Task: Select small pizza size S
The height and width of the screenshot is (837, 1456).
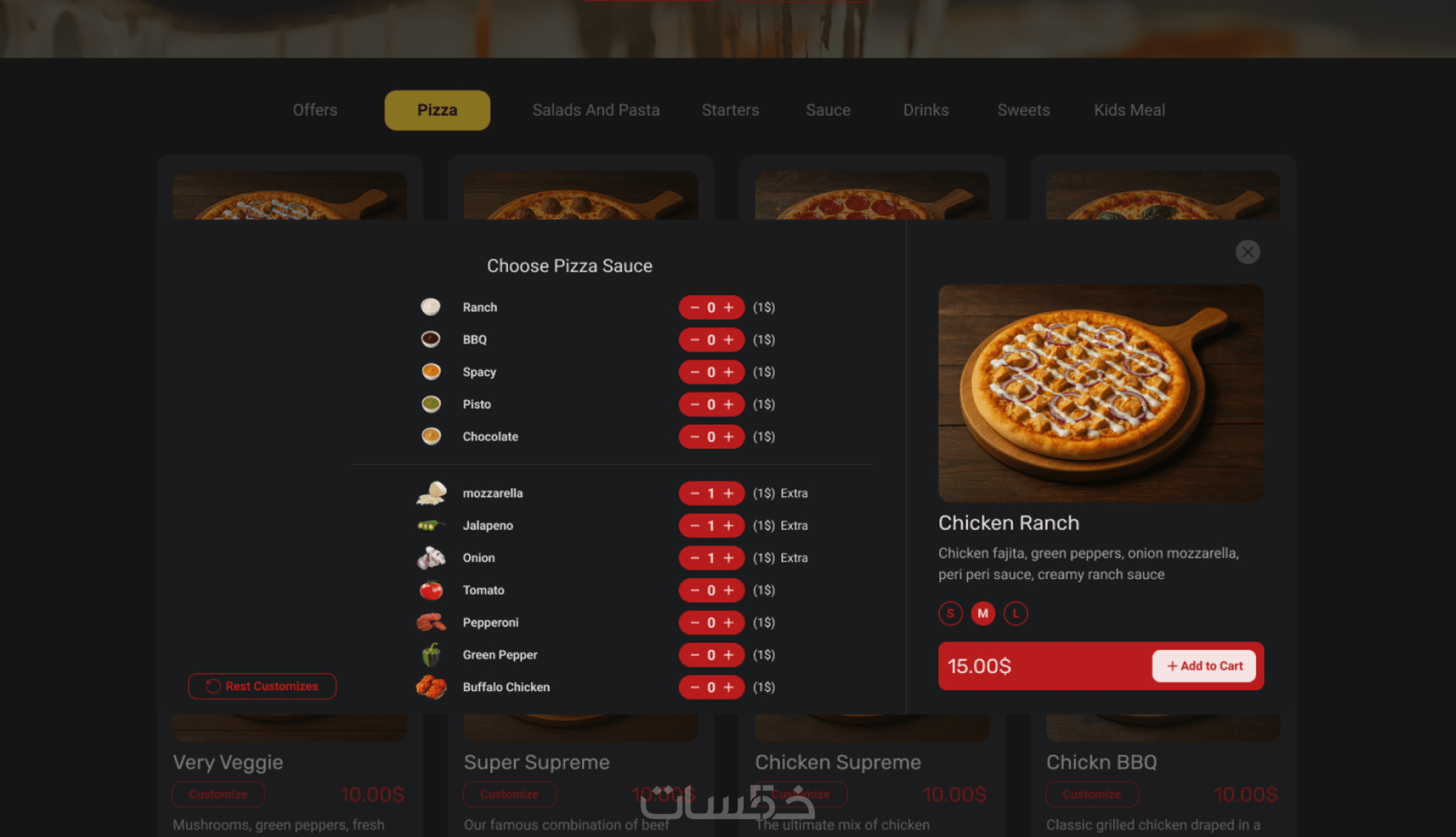Action: click(x=951, y=613)
